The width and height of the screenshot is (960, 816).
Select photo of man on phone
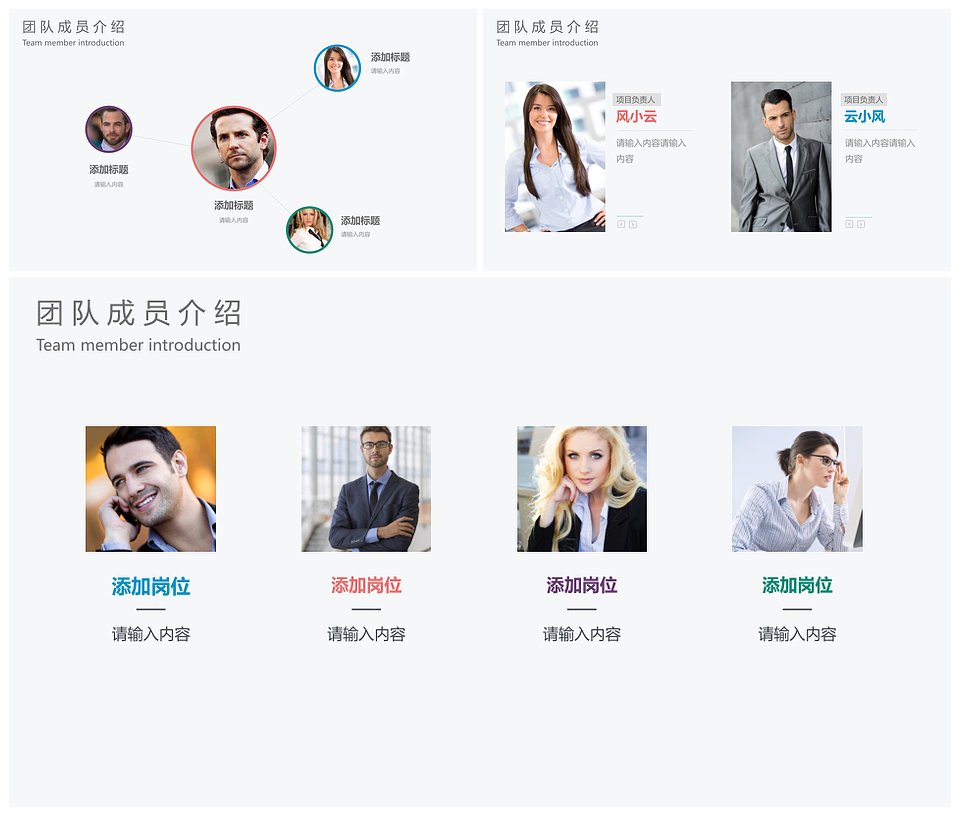tap(151, 488)
